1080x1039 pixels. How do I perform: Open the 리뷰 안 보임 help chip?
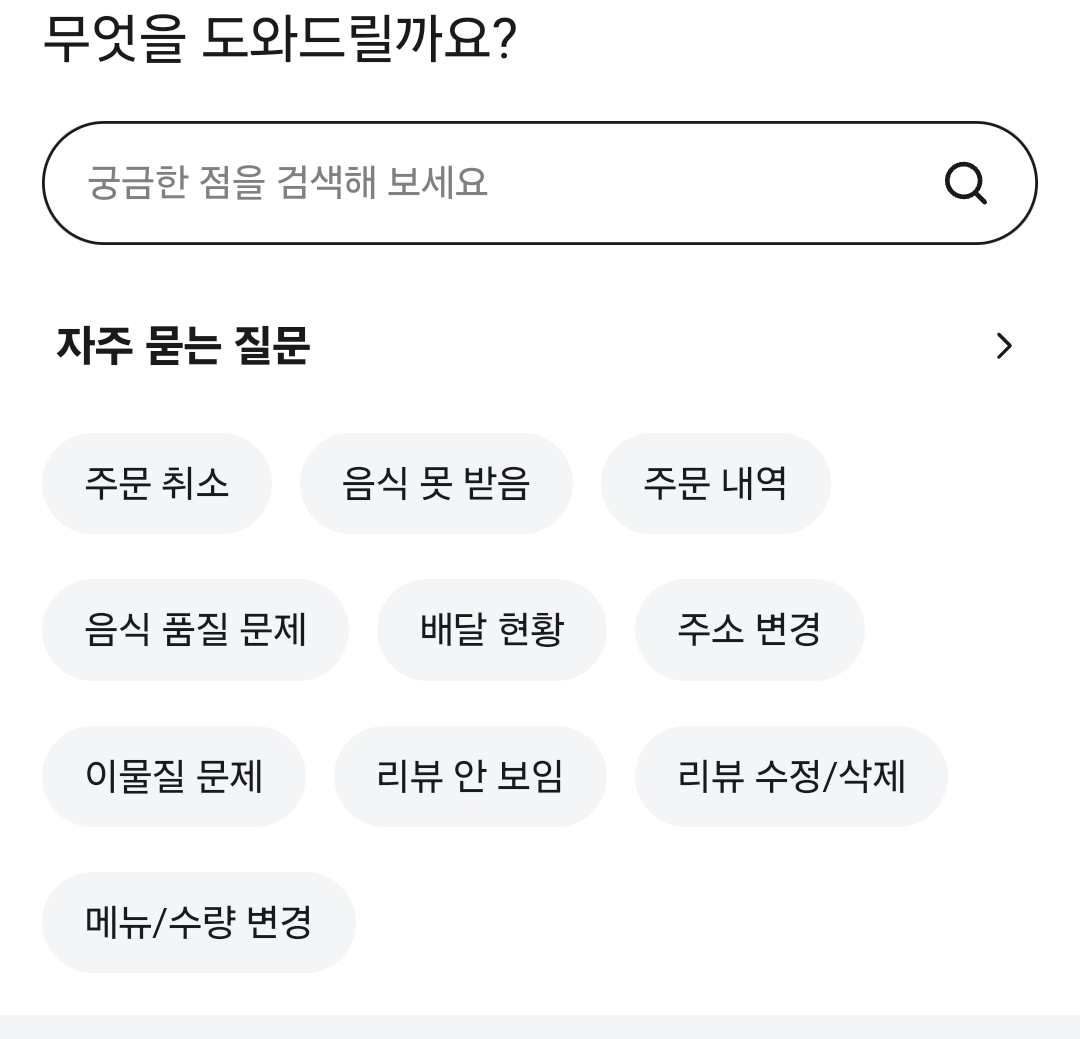pyautogui.click(x=471, y=776)
